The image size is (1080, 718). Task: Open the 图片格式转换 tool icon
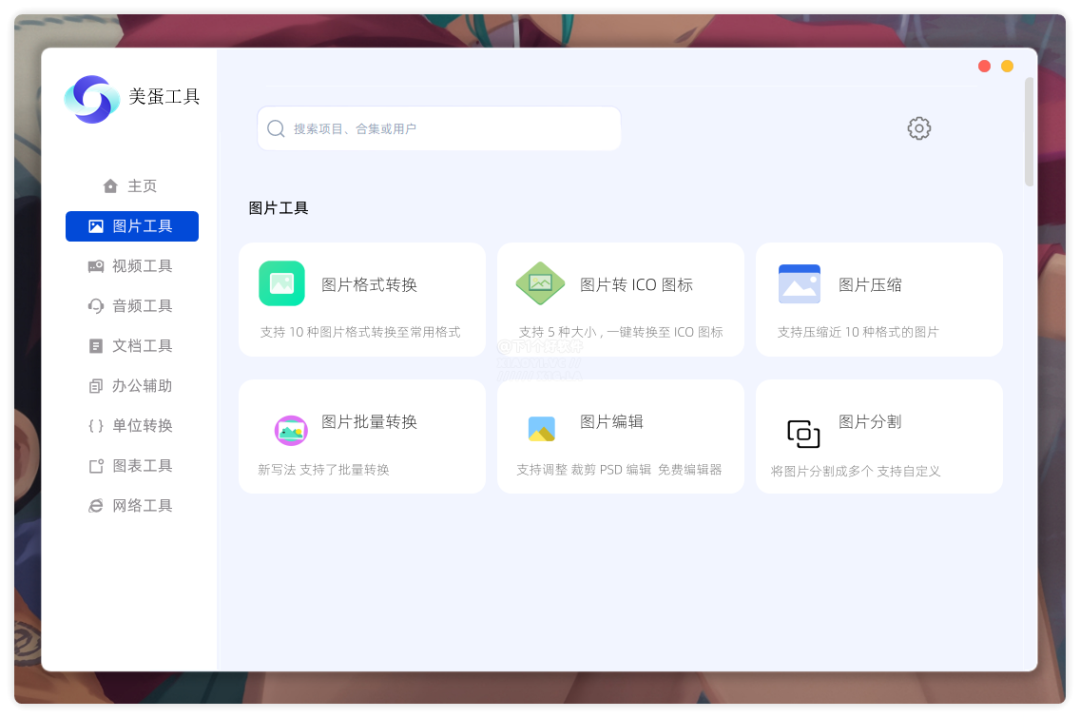(x=281, y=283)
